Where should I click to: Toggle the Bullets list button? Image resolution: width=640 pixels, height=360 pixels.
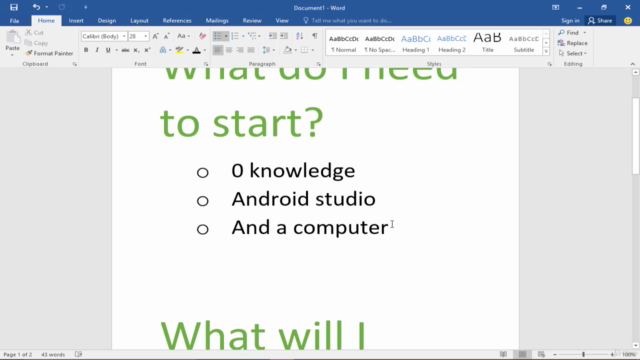coord(218,36)
